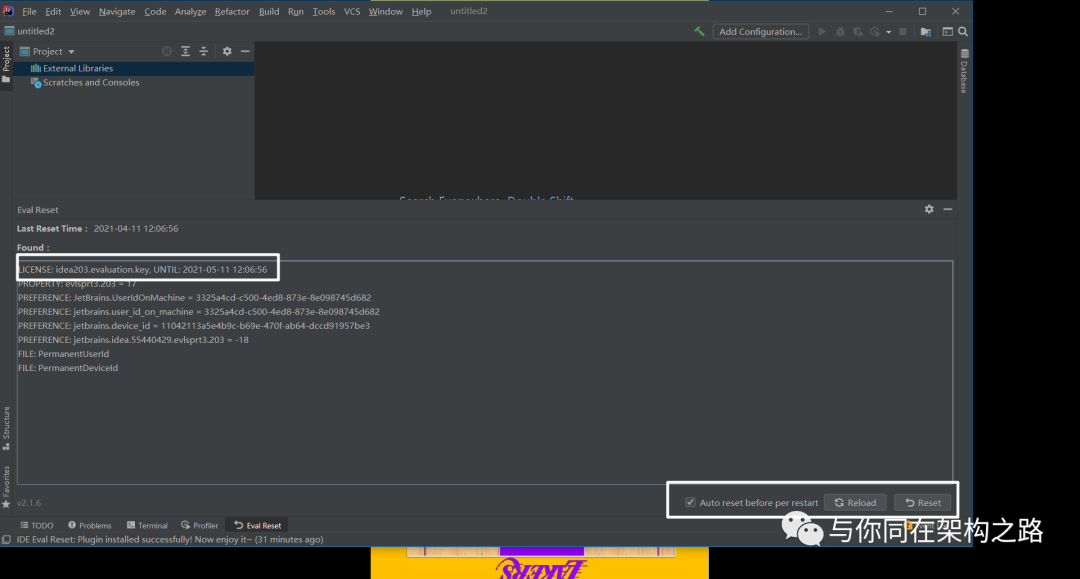Click the LICENSE idea203.evaluation.key line
The image size is (1080, 579).
point(143,270)
